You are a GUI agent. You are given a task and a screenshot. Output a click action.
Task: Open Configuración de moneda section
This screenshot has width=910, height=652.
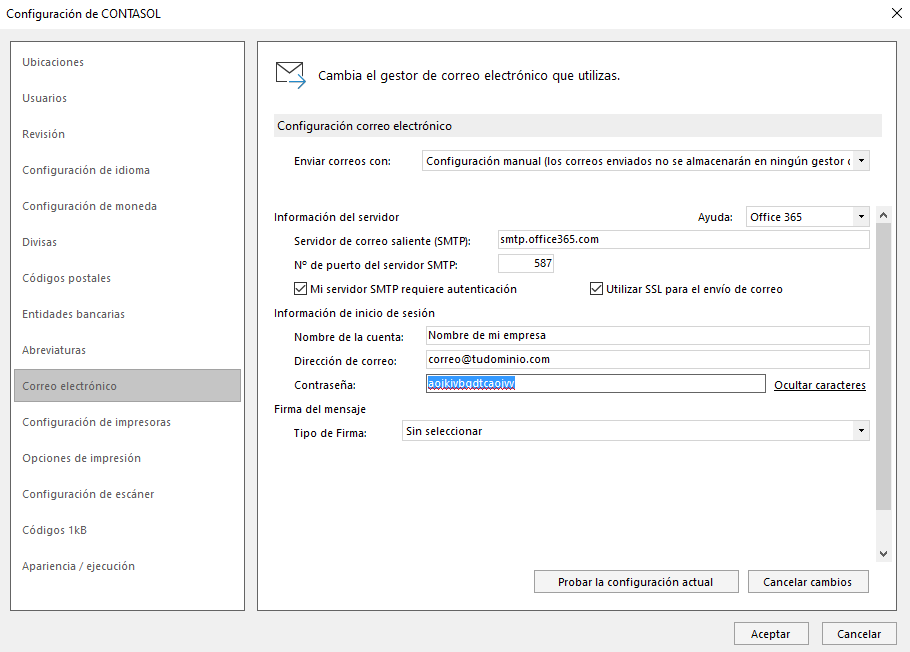[x=89, y=206]
